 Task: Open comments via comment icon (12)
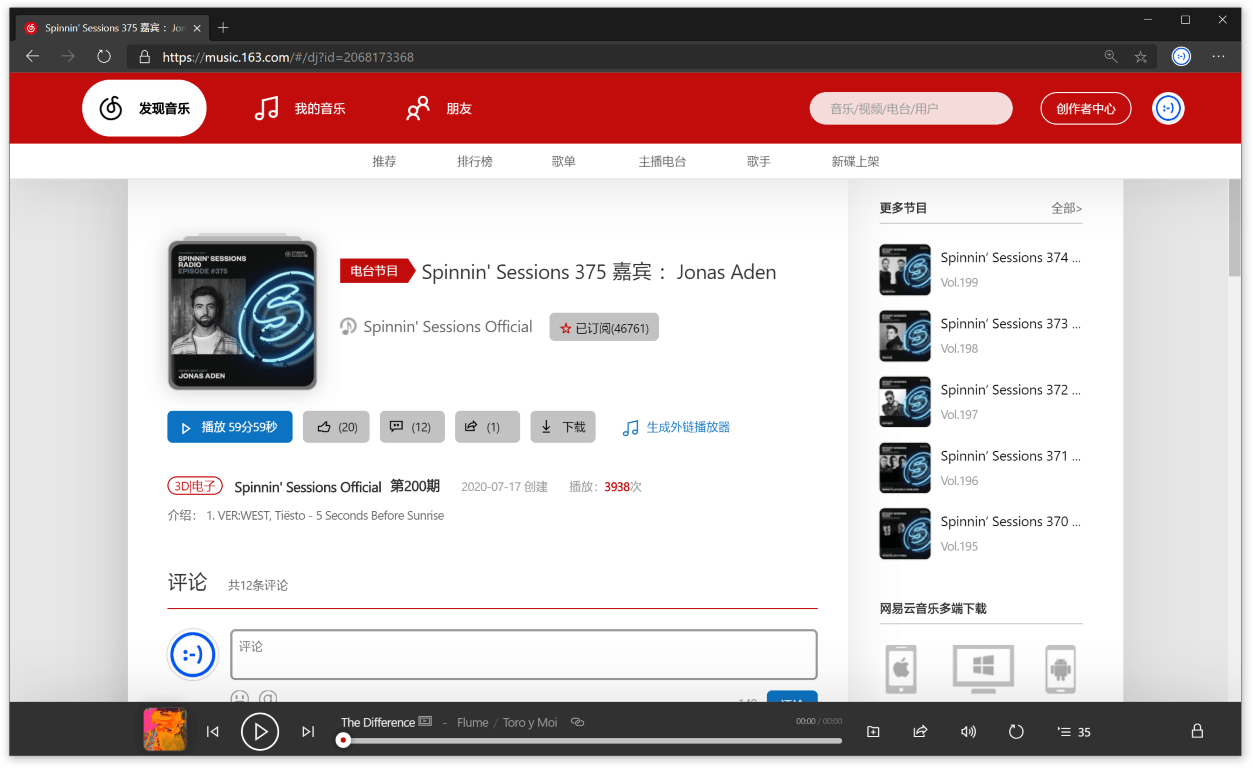(411, 427)
